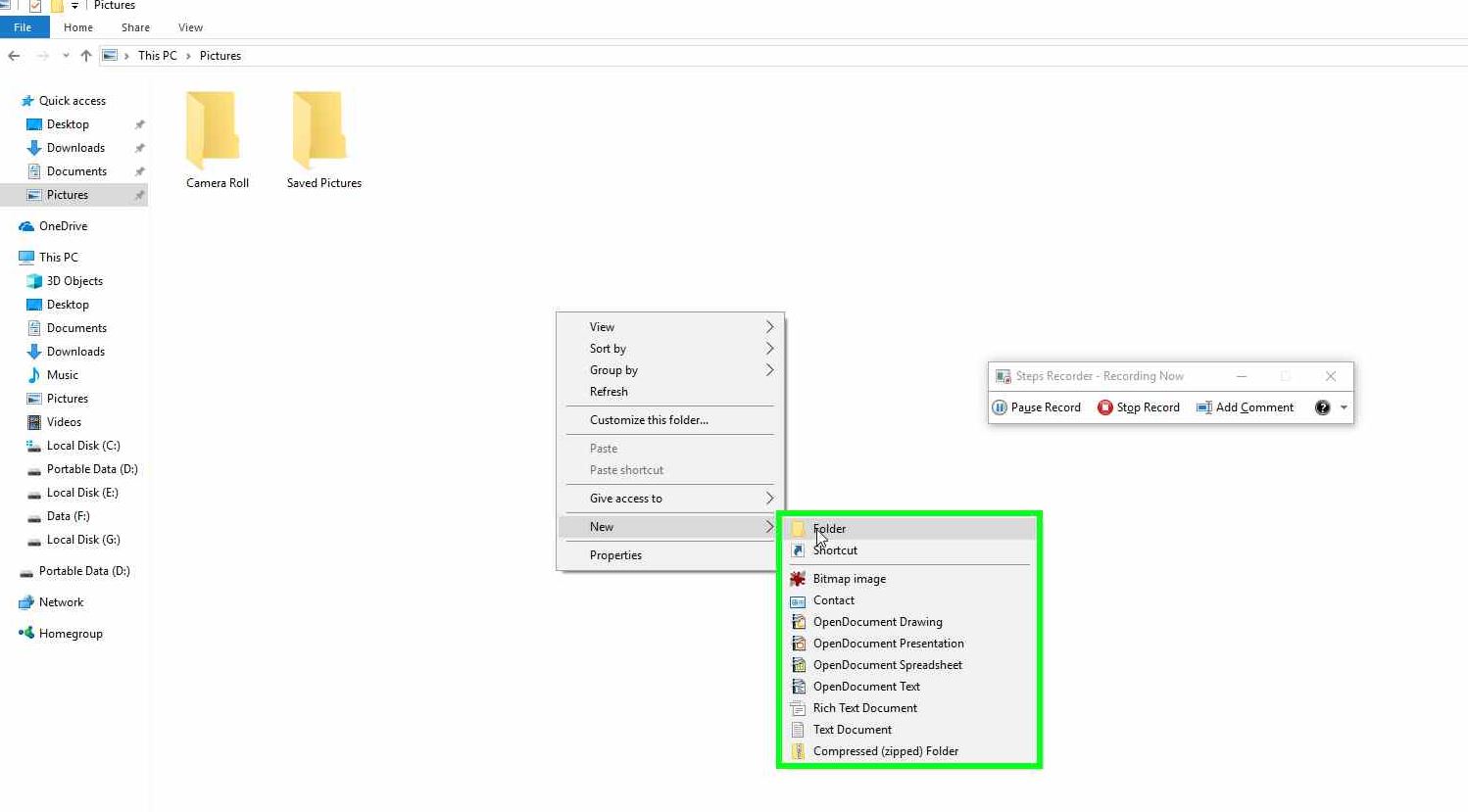Click the Contact card icon
Image resolution: width=1468 pixels, height=812 pixels.
798,600
